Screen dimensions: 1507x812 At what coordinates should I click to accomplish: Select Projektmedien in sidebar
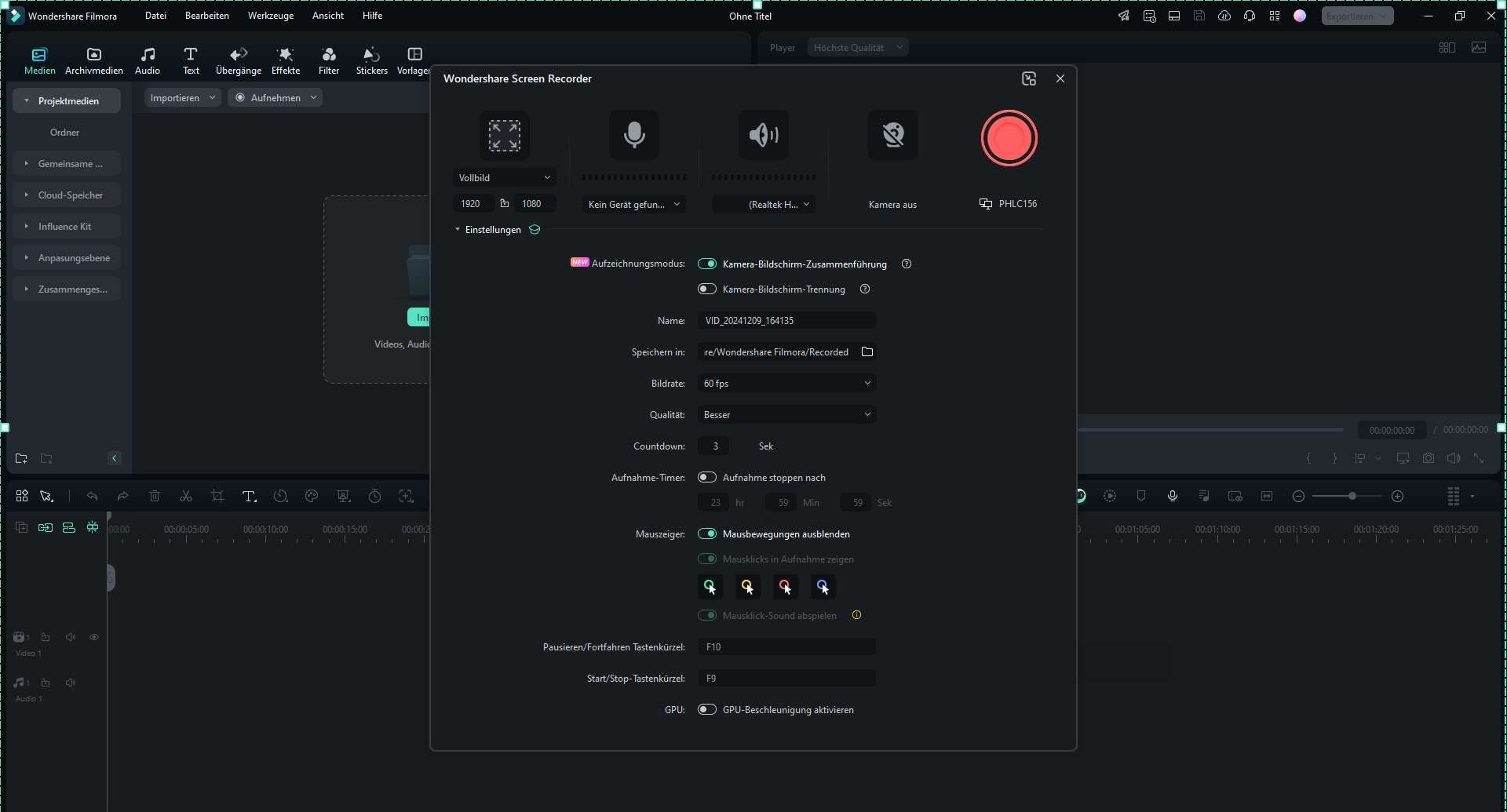[67, 100]
